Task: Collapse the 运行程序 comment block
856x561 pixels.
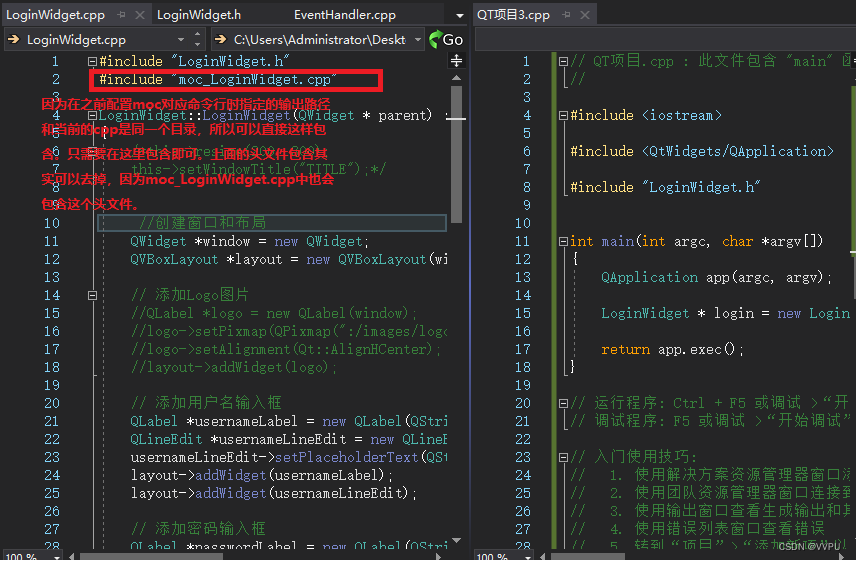Action: tap(563, 403)
